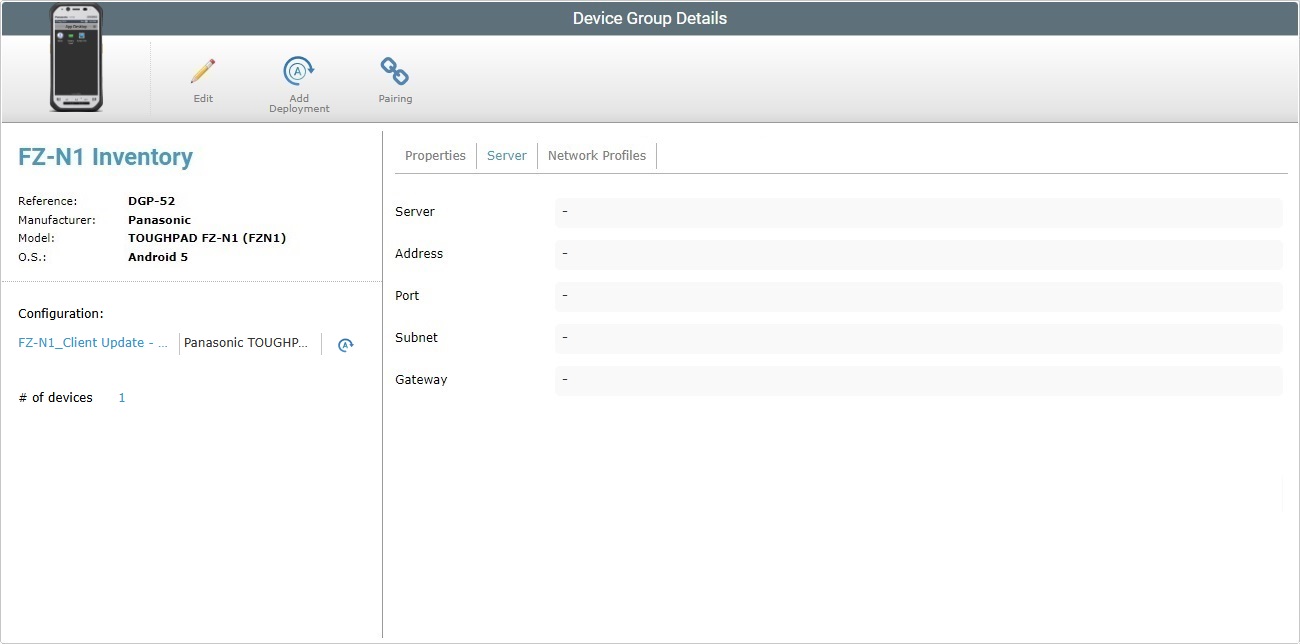Expand the truncated Panasonic TOUGHP... label
Viewport: 1300px width, 644px height.
(x=246, y=343)
